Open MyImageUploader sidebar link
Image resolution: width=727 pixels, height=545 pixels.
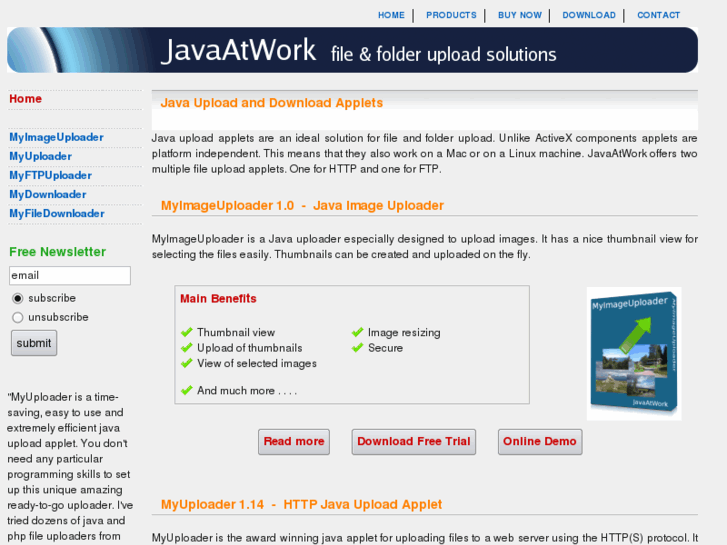point(56,137)
